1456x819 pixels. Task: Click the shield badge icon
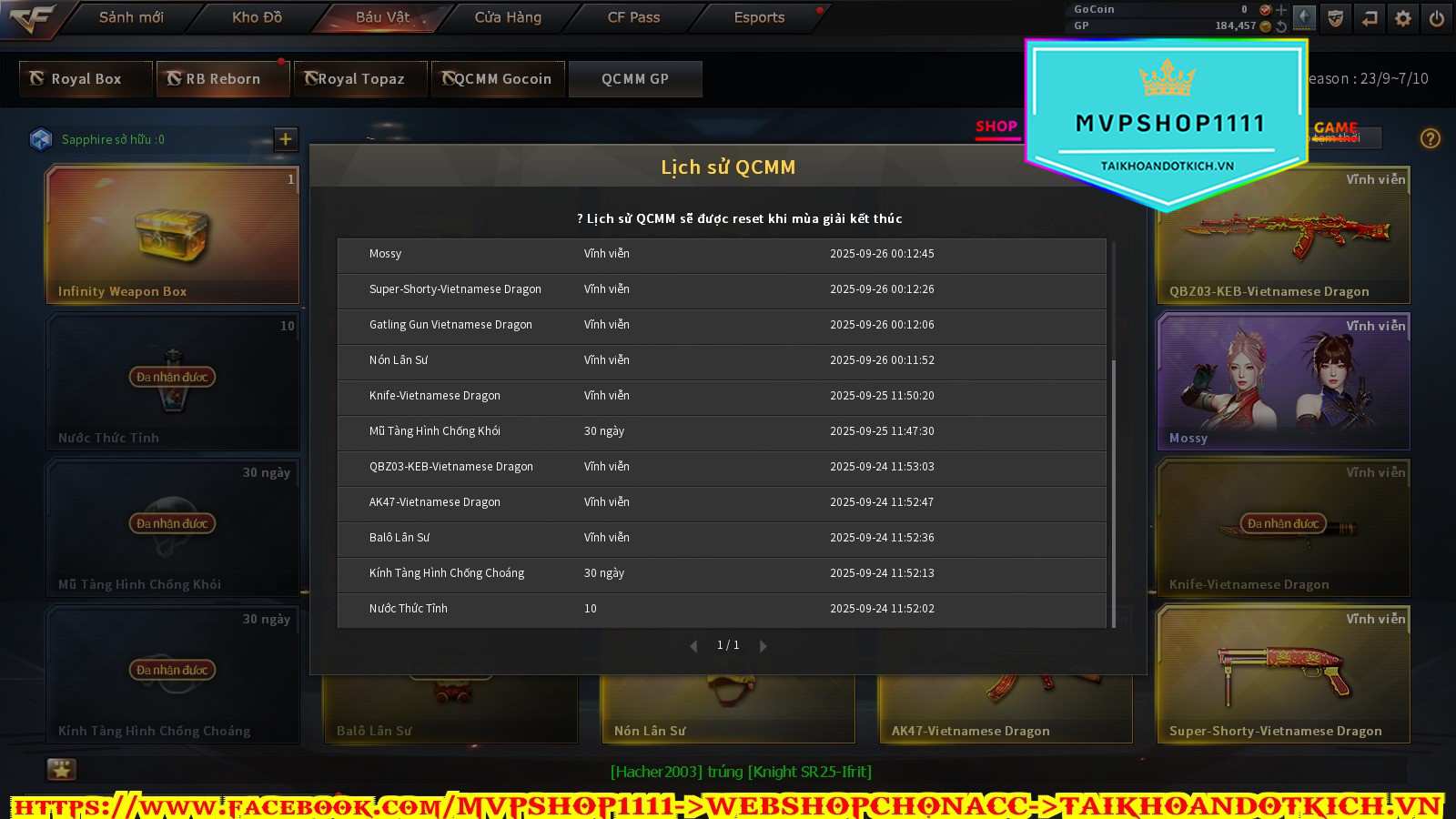pyautogui.click(x=1336, y=18)
